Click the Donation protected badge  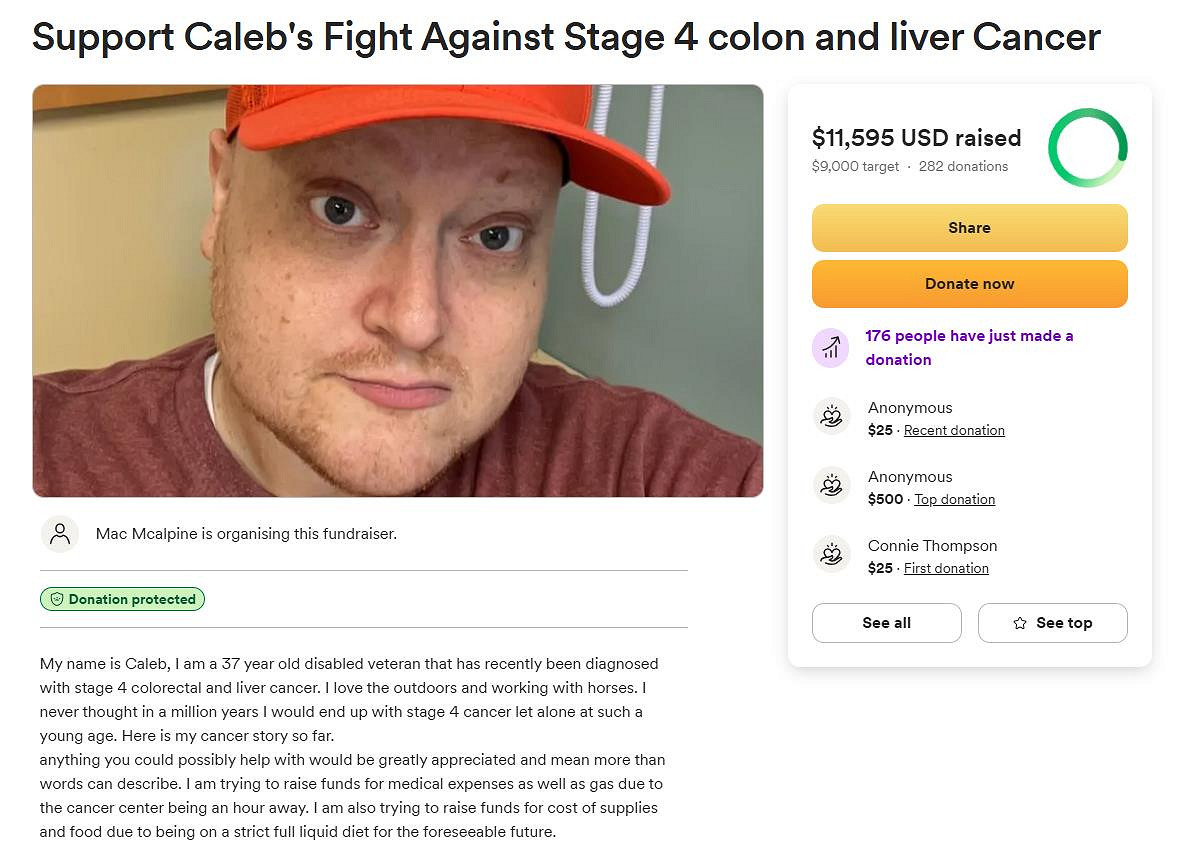coord(122,599)
